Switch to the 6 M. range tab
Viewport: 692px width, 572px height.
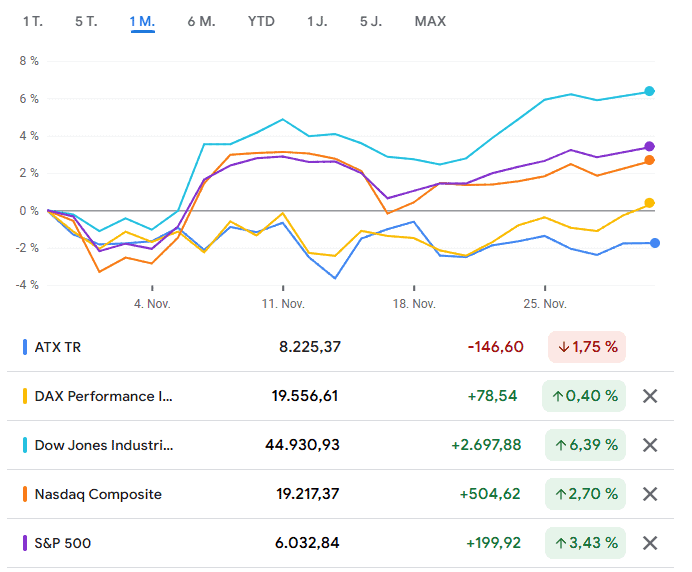pyautogui.click(x=201, y=21)
